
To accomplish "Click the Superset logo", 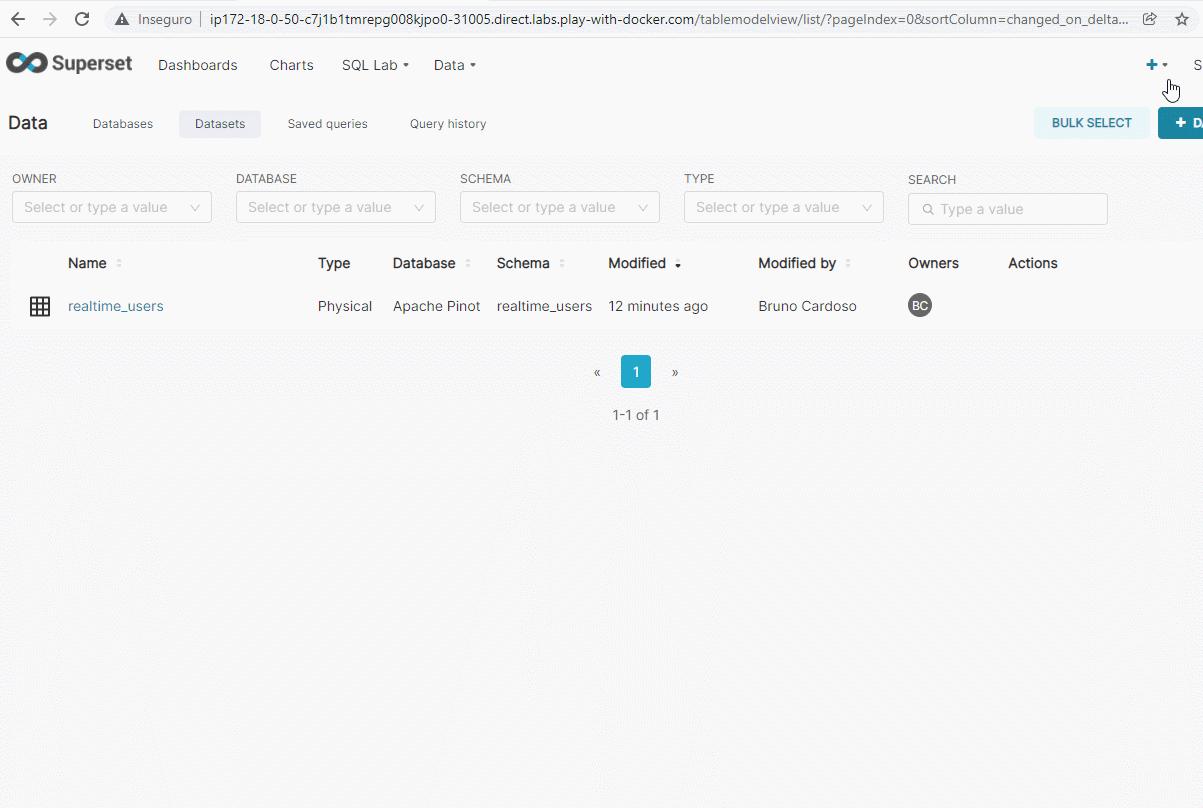I will click(x=69, y=64).
